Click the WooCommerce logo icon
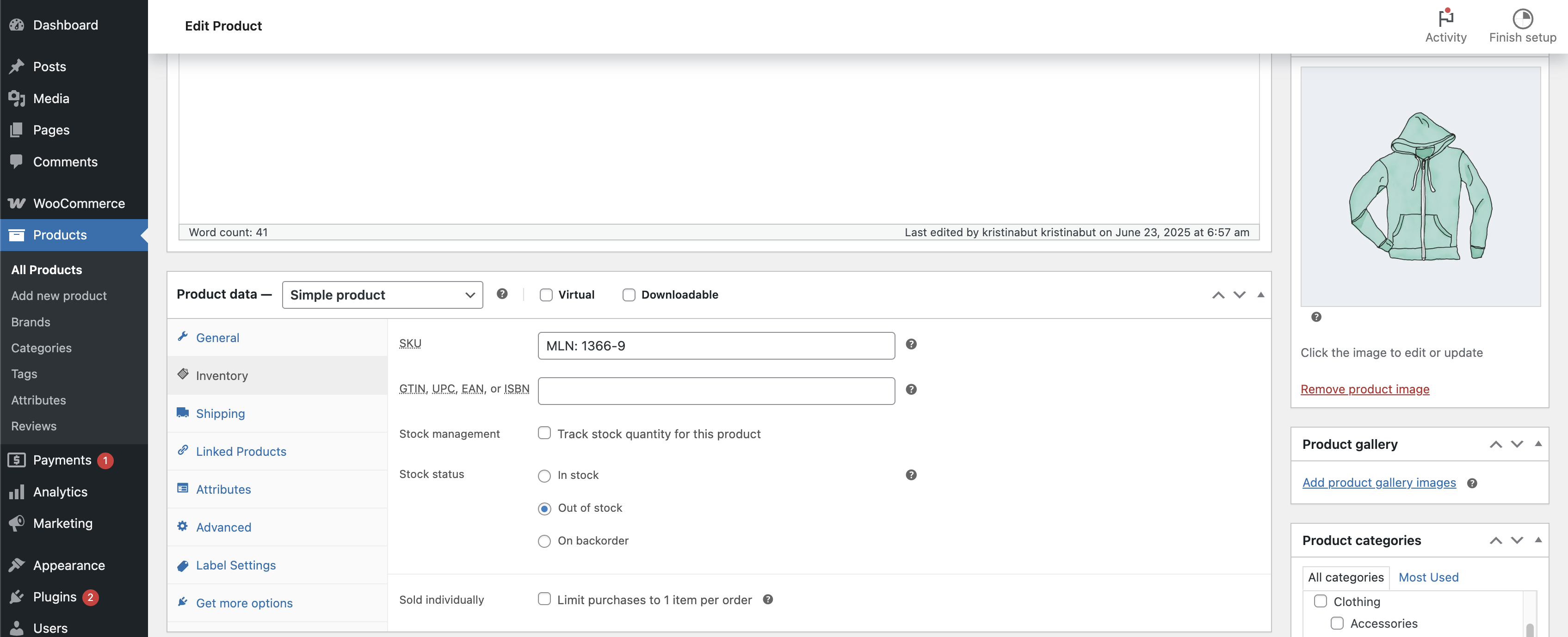This screenshot has height=637, width=1568. [17, 203]
